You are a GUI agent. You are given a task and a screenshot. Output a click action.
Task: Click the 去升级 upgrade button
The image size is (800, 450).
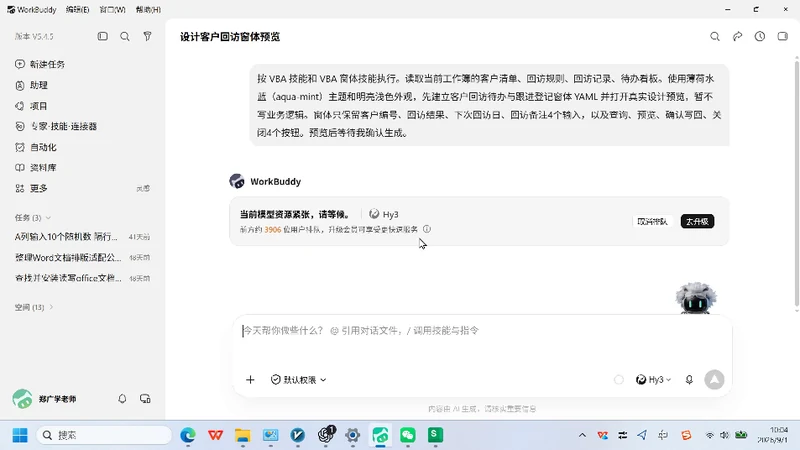(697, 221)
